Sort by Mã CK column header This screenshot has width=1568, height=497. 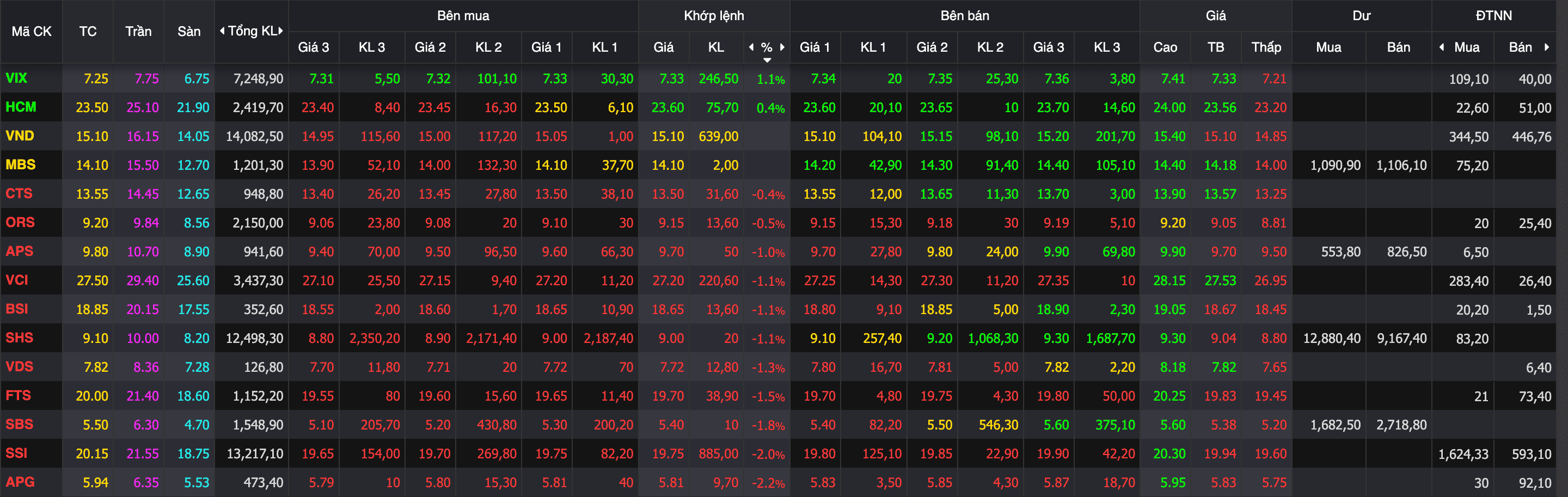[32, 31]
